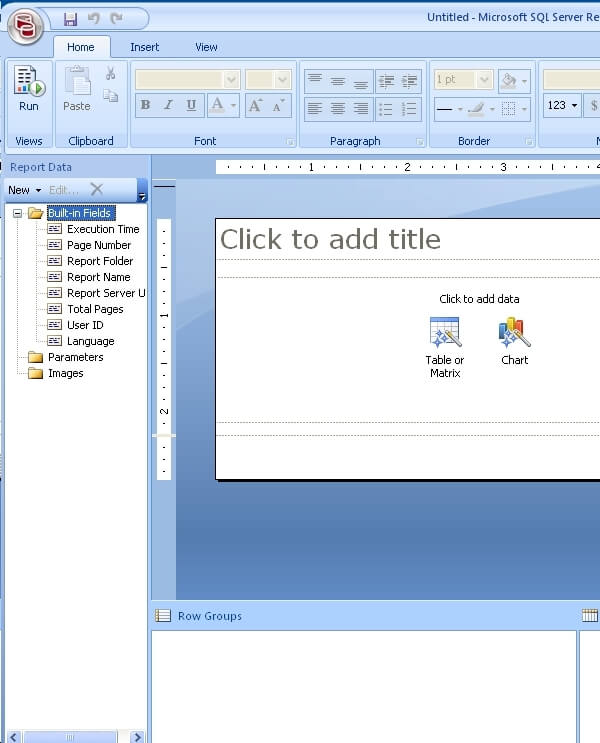Click the fill color paint bucket
The width and height of the screenshot is (600, 743).
[509, 81]
